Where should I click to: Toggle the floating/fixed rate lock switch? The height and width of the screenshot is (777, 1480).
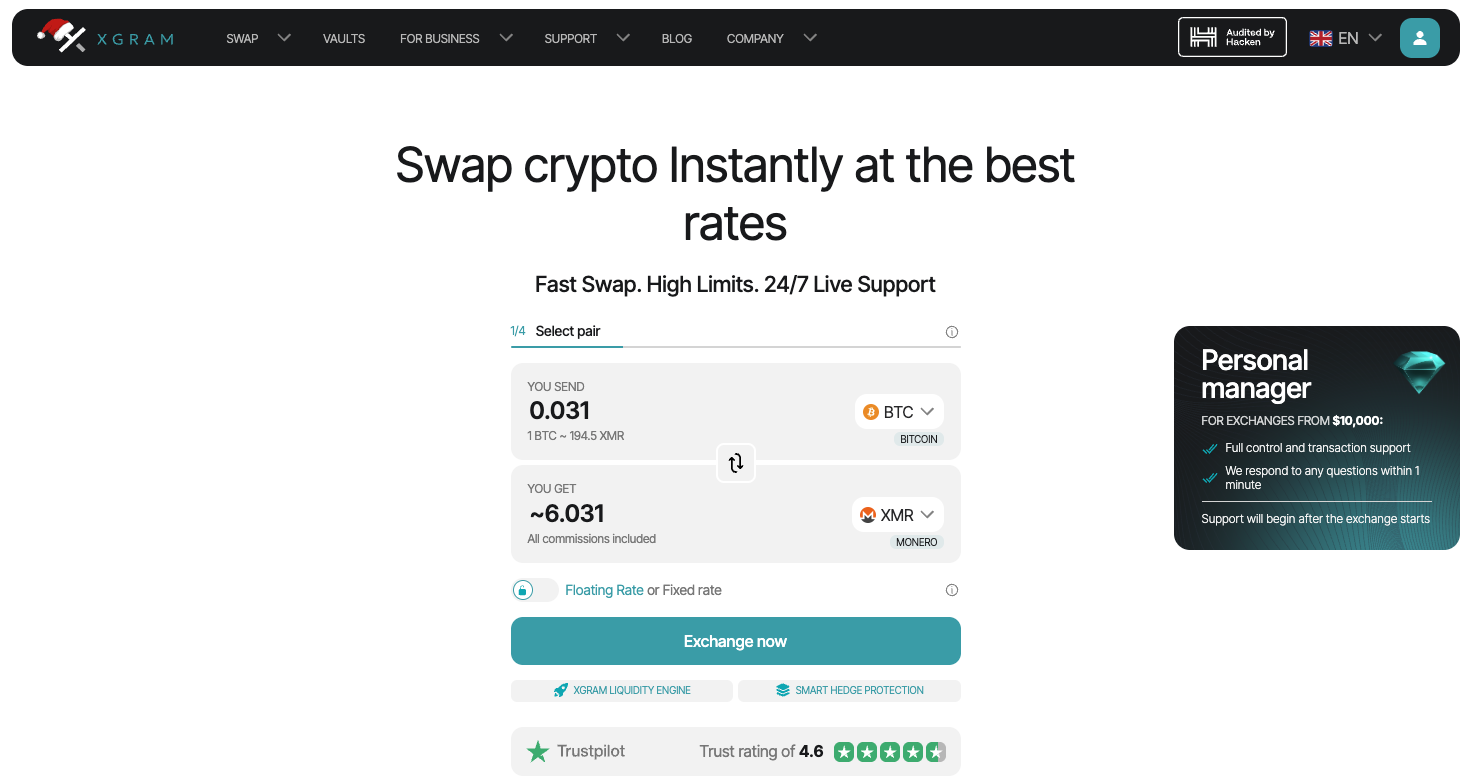(535, 590)
